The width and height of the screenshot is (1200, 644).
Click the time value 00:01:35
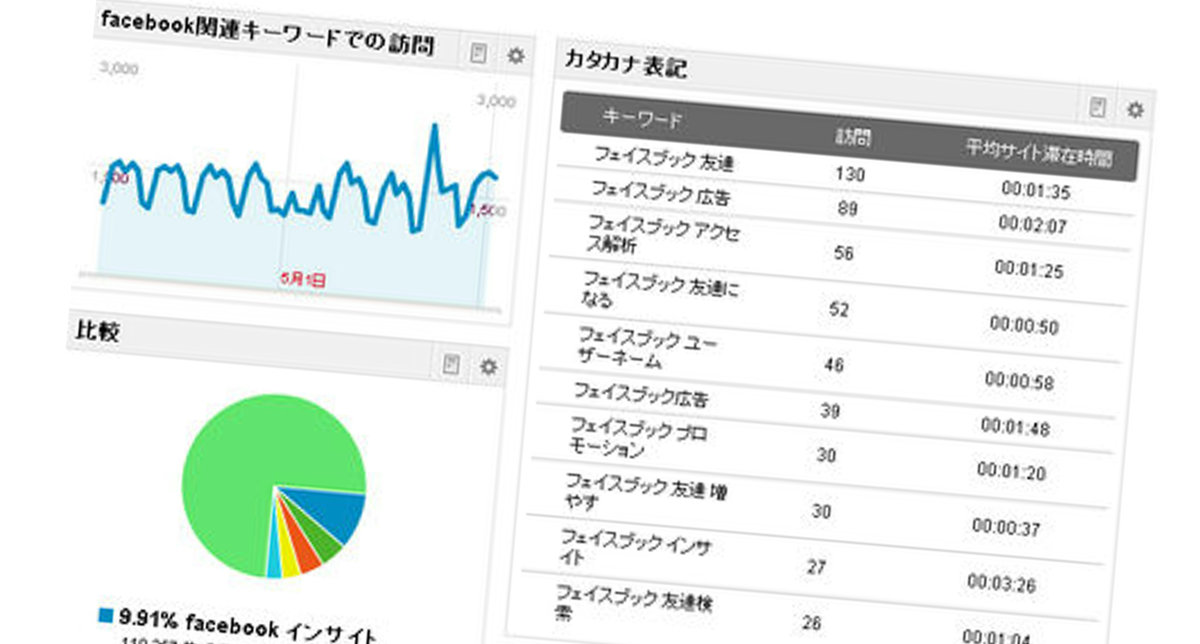pos(1035,192)
